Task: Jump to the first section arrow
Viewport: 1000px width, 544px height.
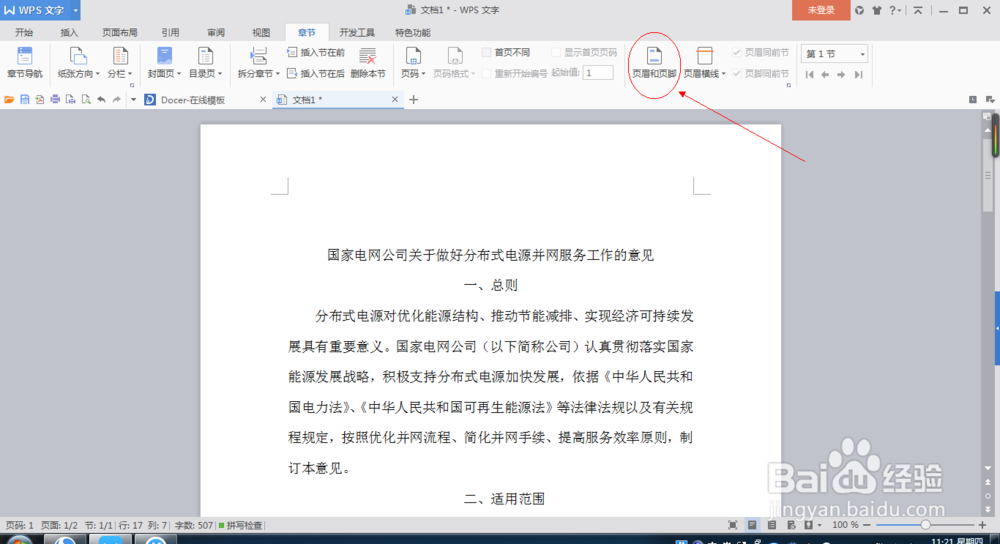Action: tap(809, 75)
